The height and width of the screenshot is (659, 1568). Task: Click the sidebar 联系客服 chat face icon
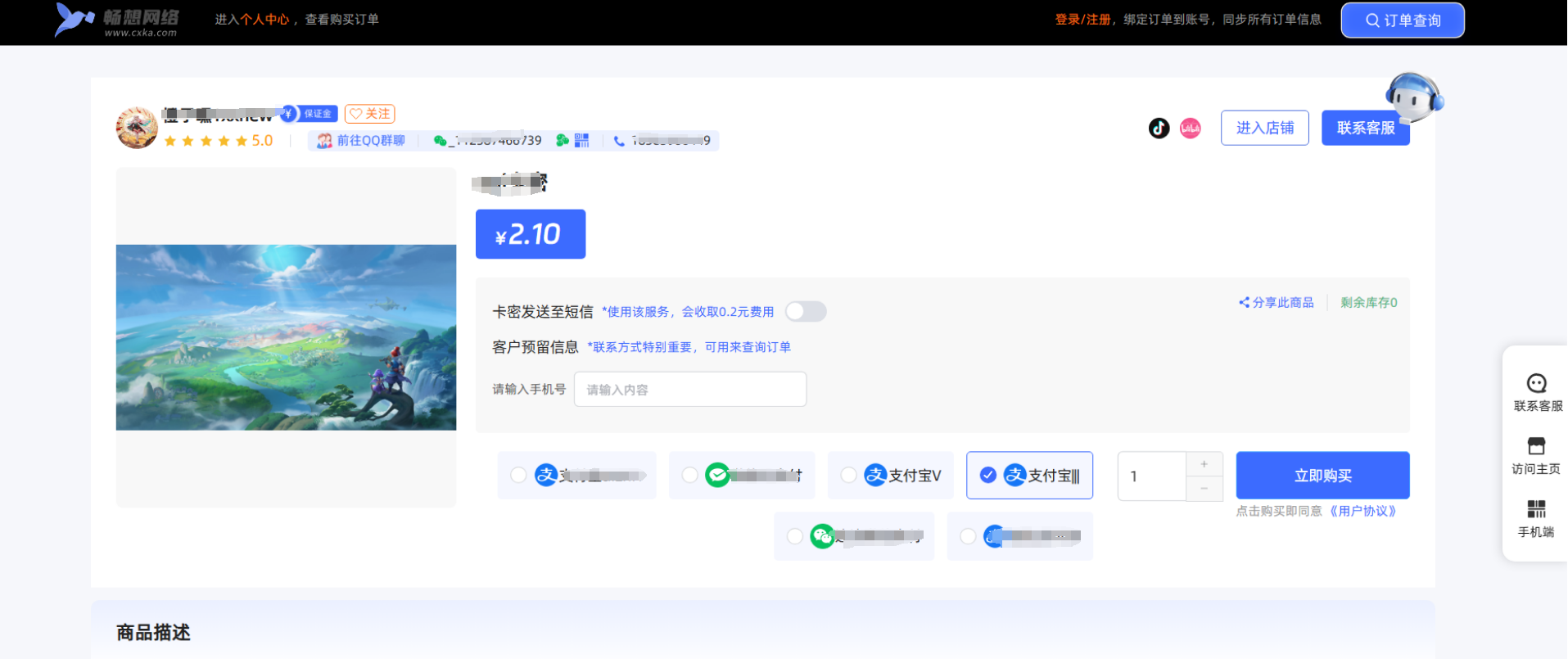point(1536,384)
